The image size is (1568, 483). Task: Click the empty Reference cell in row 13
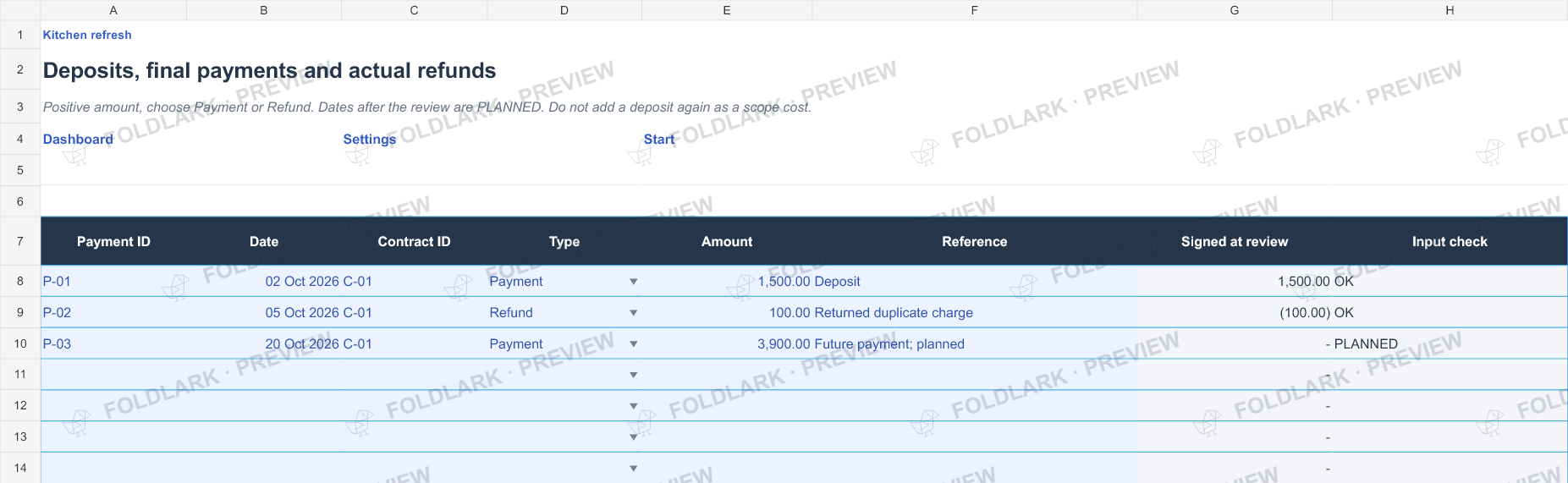tap(974, 436)
